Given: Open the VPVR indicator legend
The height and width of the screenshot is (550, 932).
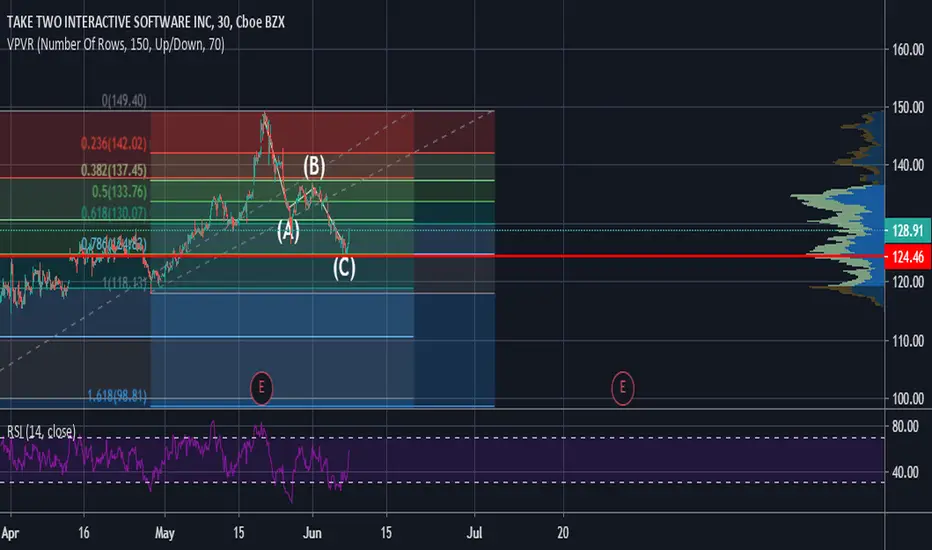Looking at the screenshot, I should (115, 45).
